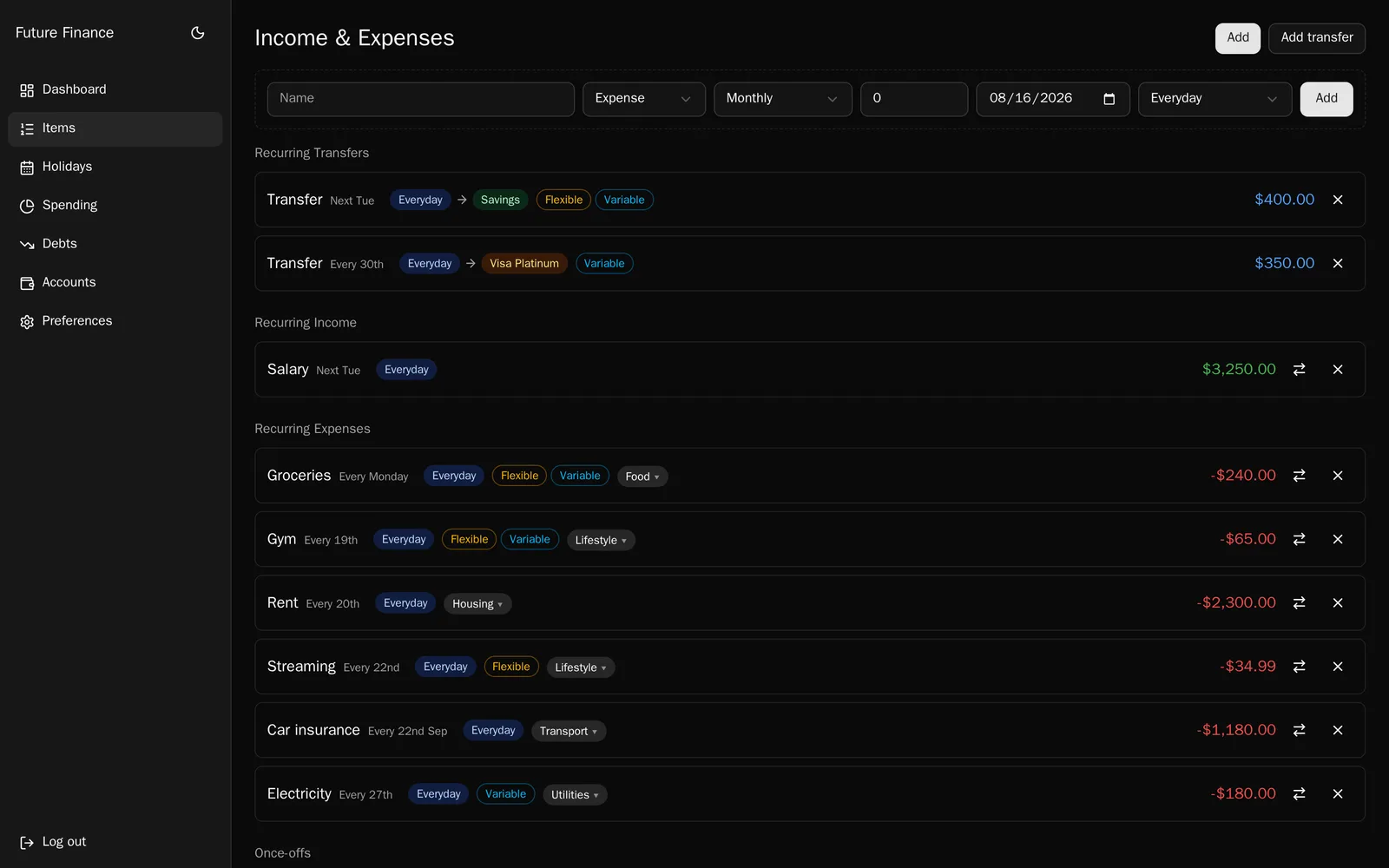Viewport: 1389px width, 868px height.
Task: Toggle Variable tag on Groceries
Action: (x=580, y=476)
